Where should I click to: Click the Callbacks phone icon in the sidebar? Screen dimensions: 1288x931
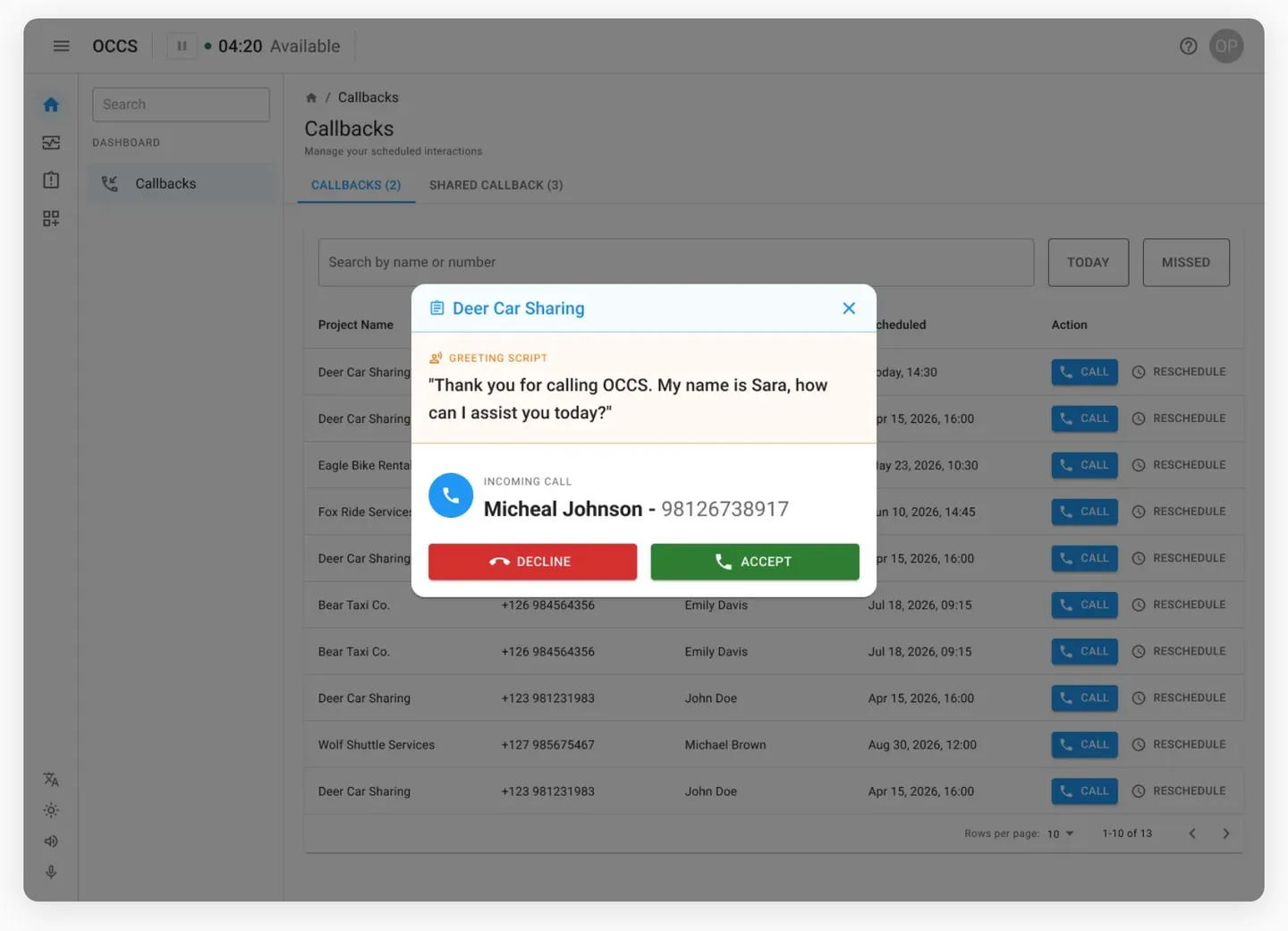[110, 183]
